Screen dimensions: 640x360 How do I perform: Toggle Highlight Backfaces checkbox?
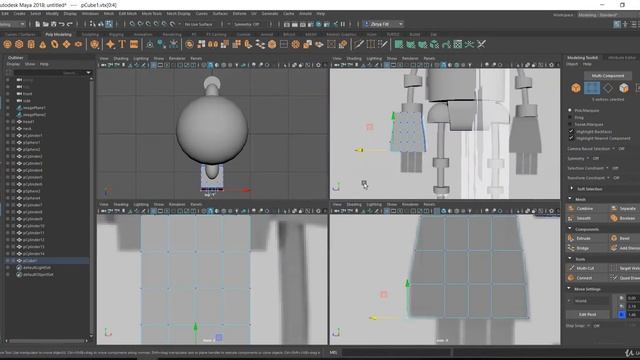571,131
